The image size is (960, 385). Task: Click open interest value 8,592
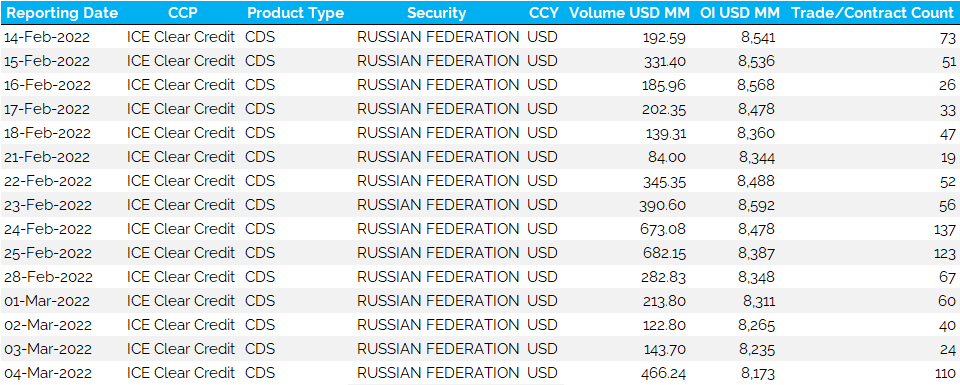coord(756,206)
